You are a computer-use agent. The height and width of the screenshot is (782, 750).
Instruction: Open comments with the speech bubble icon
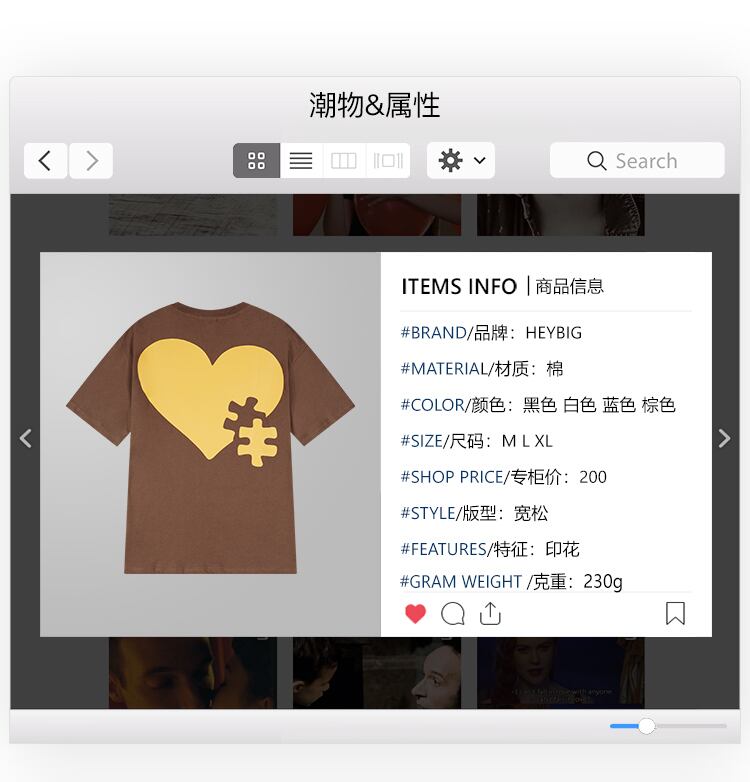tap(453, 613)
